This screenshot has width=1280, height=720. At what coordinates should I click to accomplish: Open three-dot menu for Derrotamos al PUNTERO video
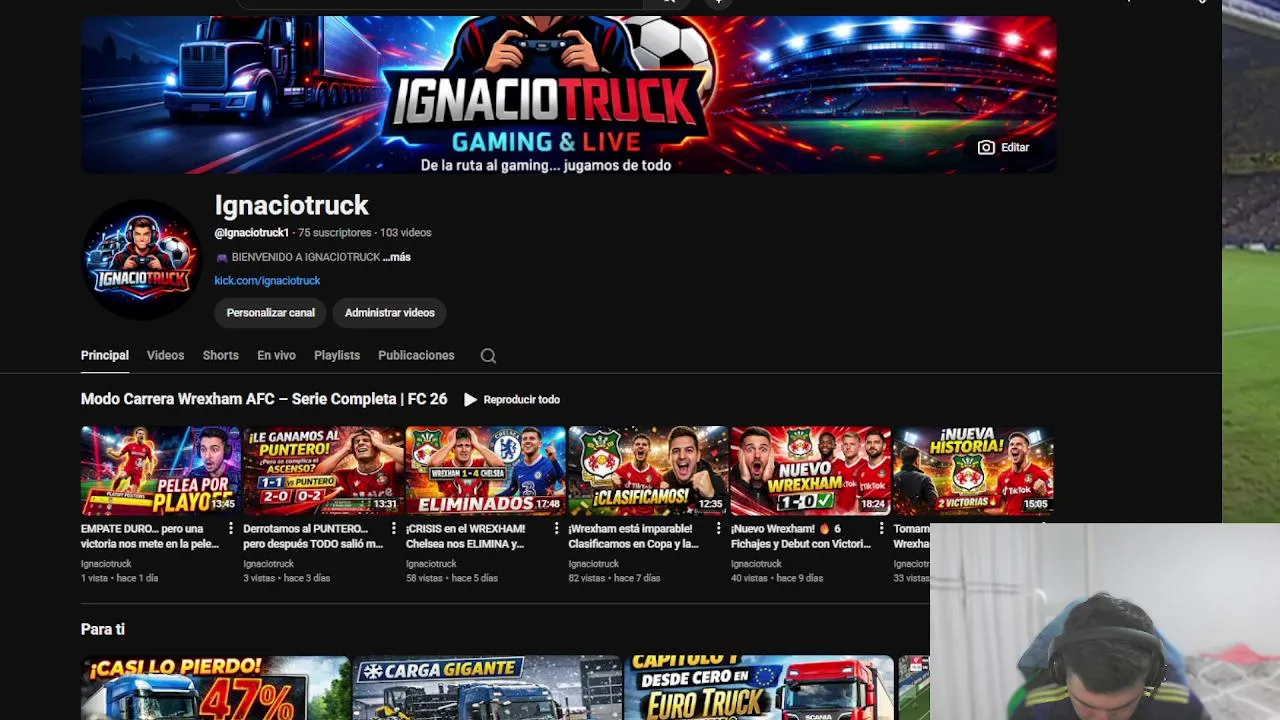393,529
